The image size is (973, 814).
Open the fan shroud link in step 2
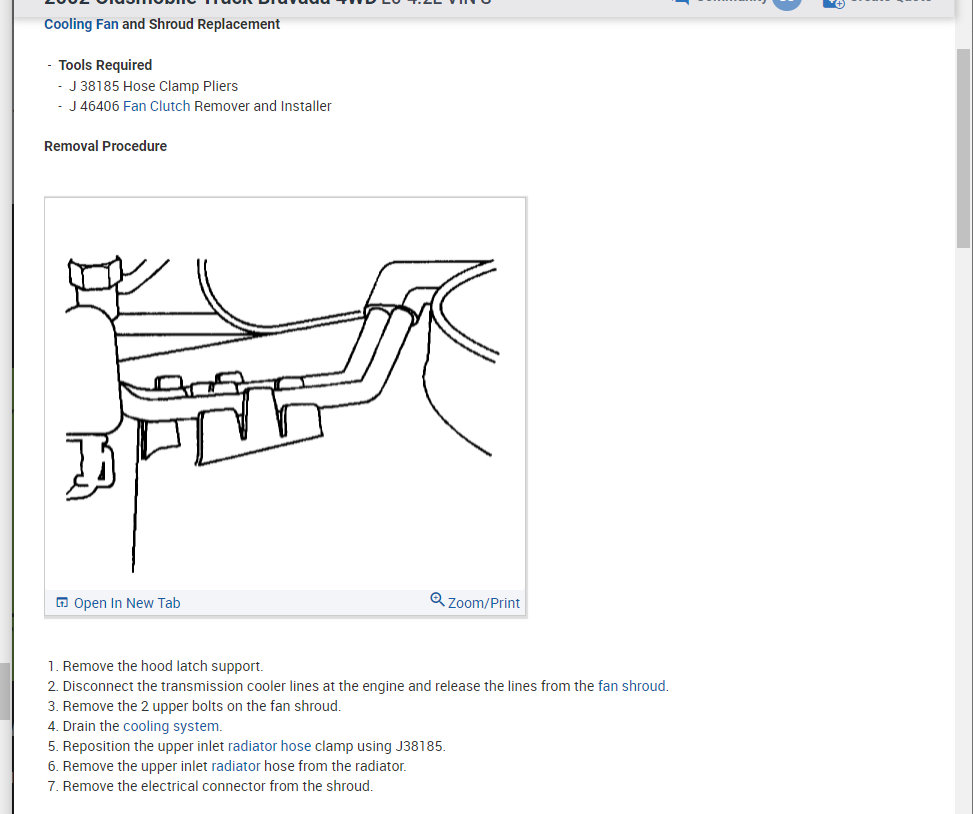[x=632, y=686]
